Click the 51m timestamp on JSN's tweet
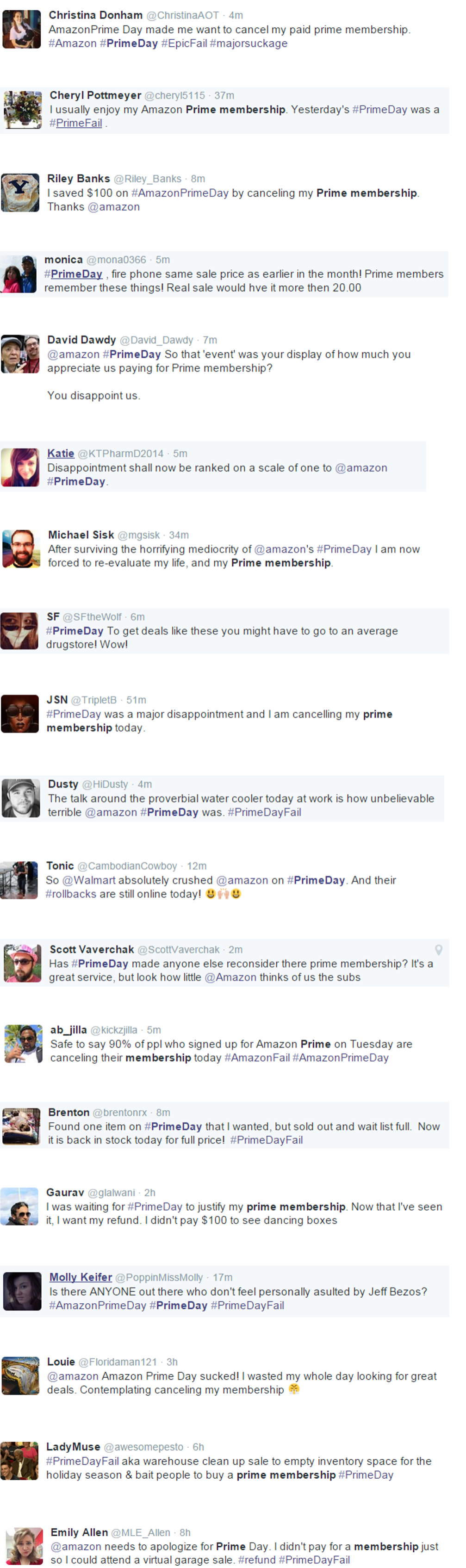Viewport: 466px width, 1568px height. click(x=136, y=701)
